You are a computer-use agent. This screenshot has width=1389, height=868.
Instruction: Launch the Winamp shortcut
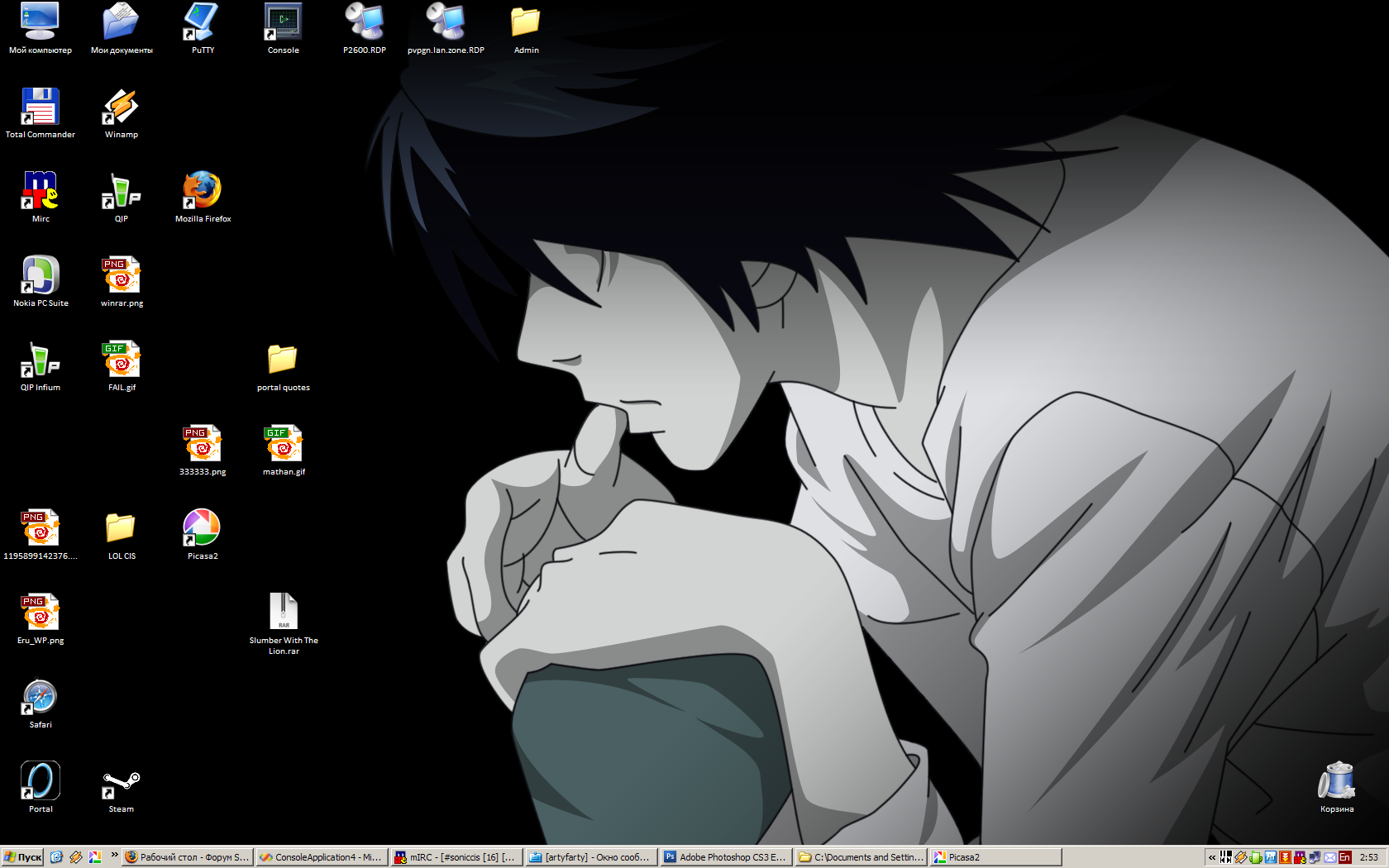pos(121,113)
